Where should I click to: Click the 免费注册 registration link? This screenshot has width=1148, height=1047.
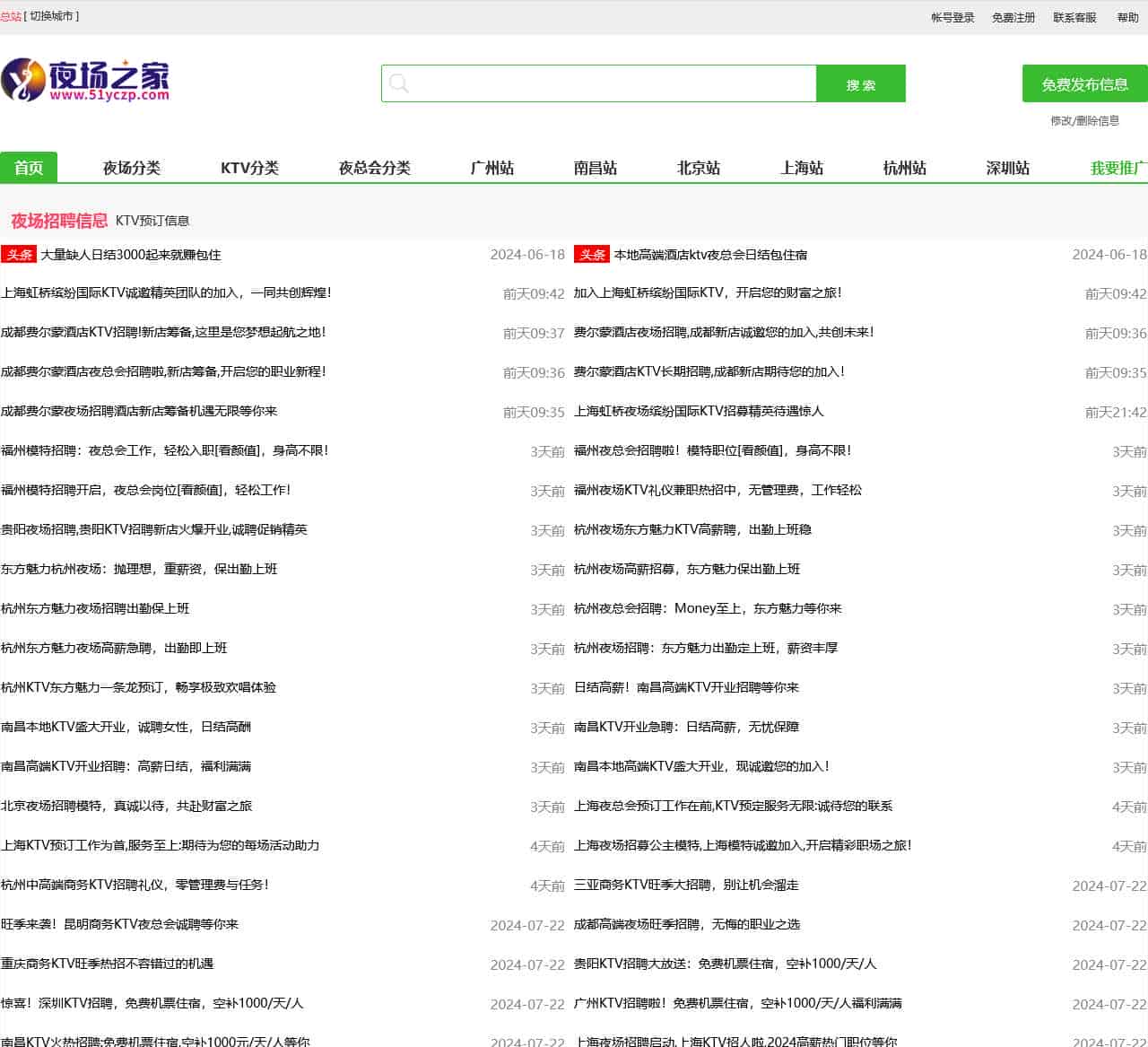coord(1012,16)
